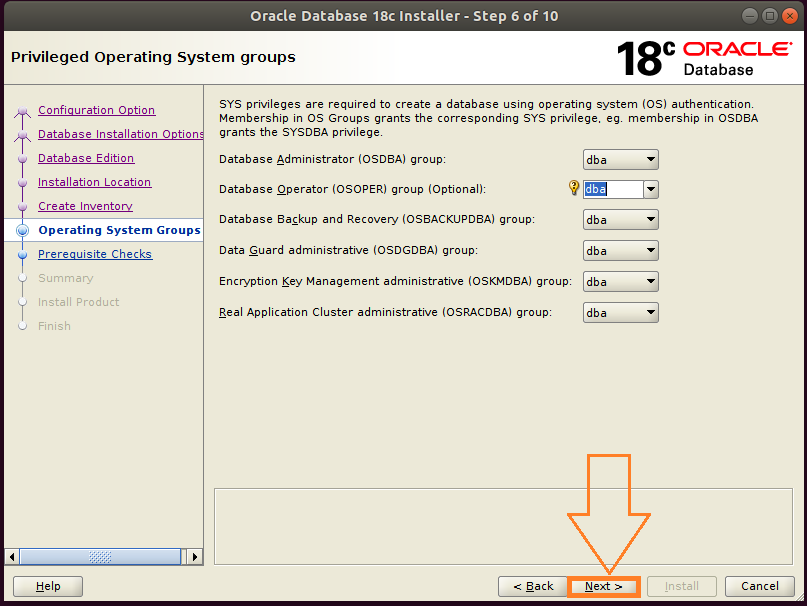
Task: Open the Create Inventory step
Action: tap(85, 206)
